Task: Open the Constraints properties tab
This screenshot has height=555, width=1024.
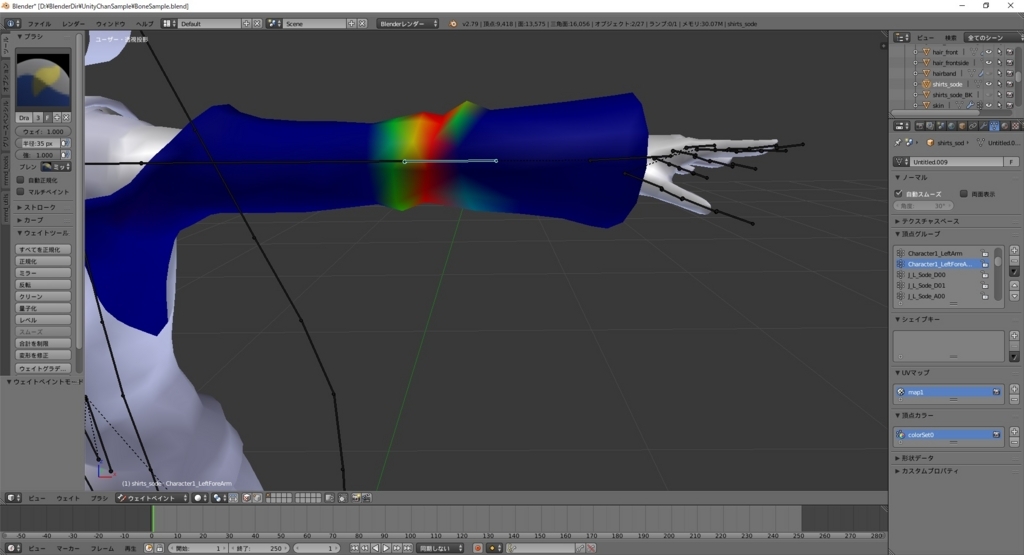Action: 972,126
